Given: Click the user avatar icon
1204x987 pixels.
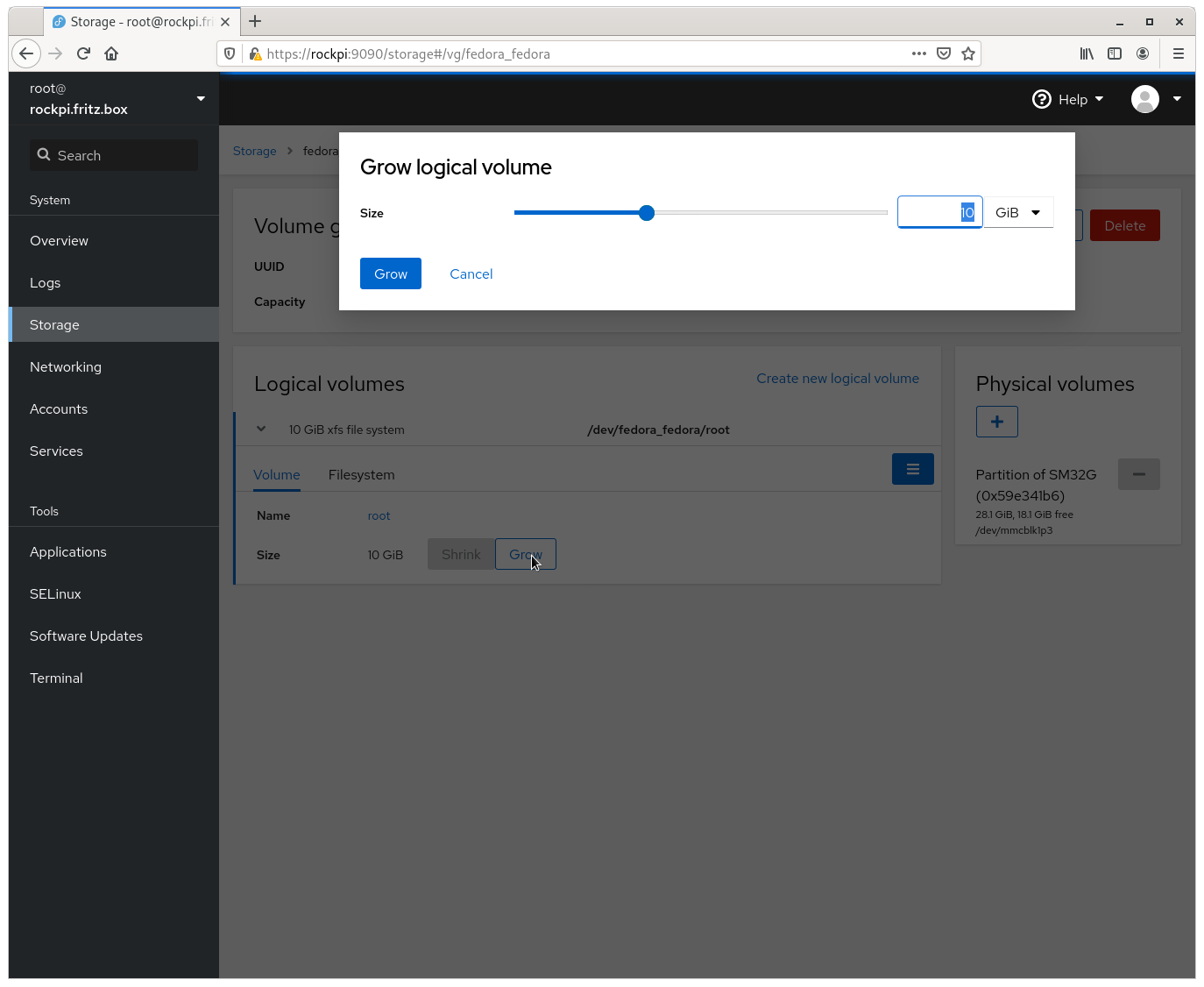Looking at the screenshot, I should 1145,99.
